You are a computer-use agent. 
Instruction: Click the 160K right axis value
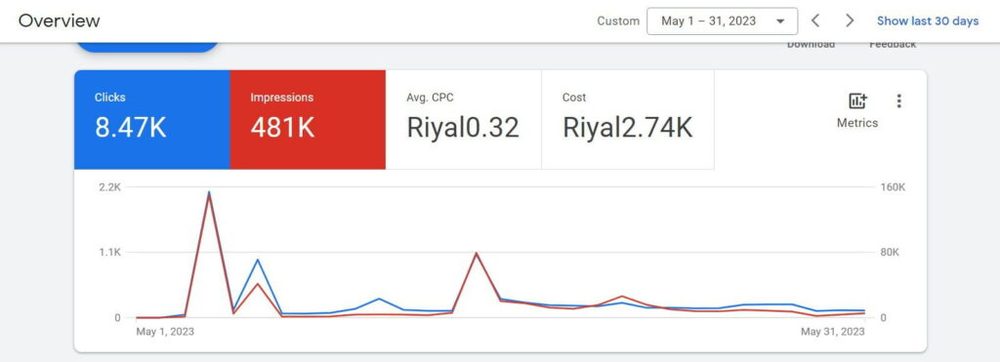click(892, 187)
